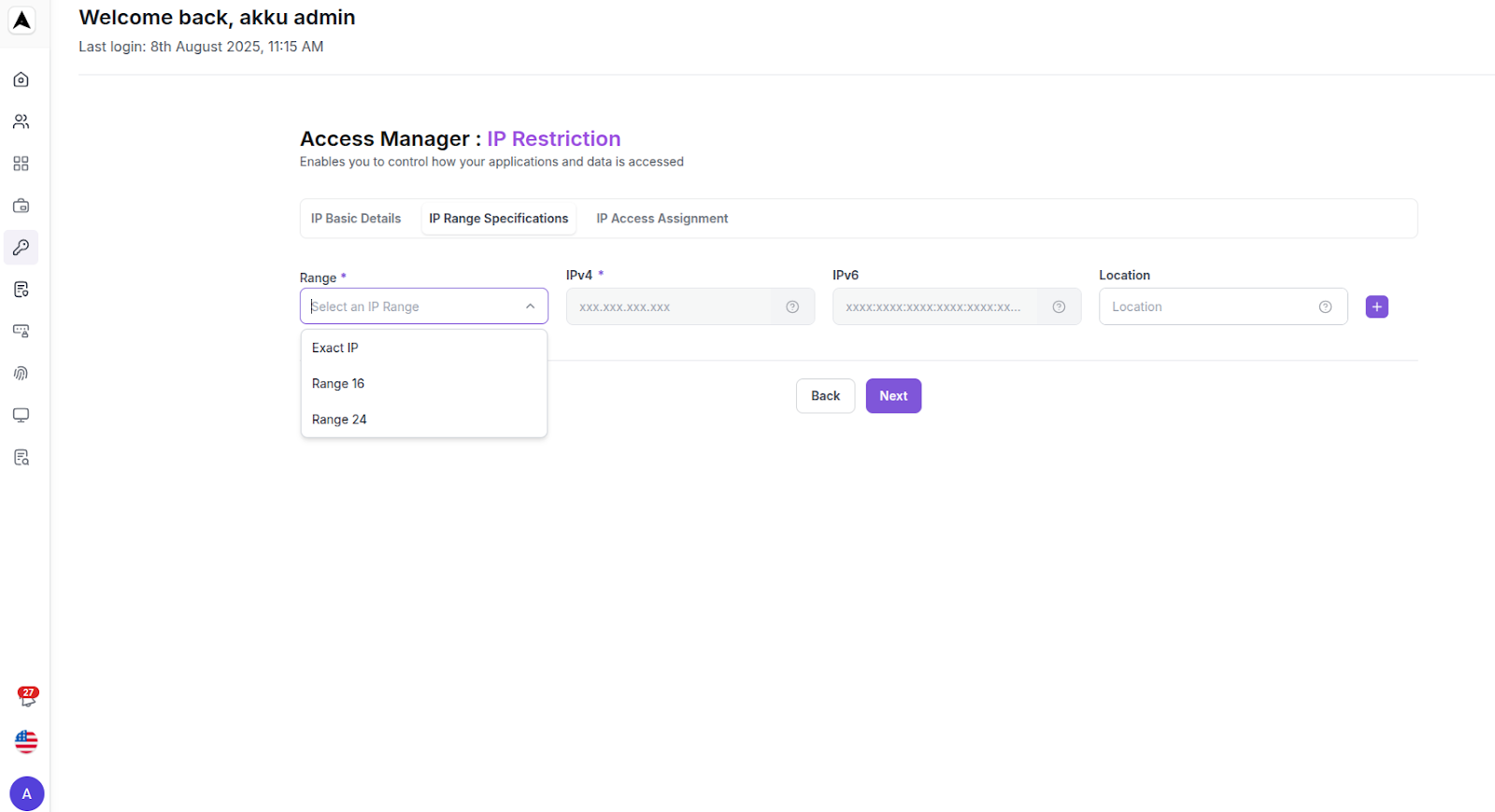The height and width of the screenshot is (812, 1495).
Task: Choose 'Exact IP' from Range list
Action: point(423,348)
